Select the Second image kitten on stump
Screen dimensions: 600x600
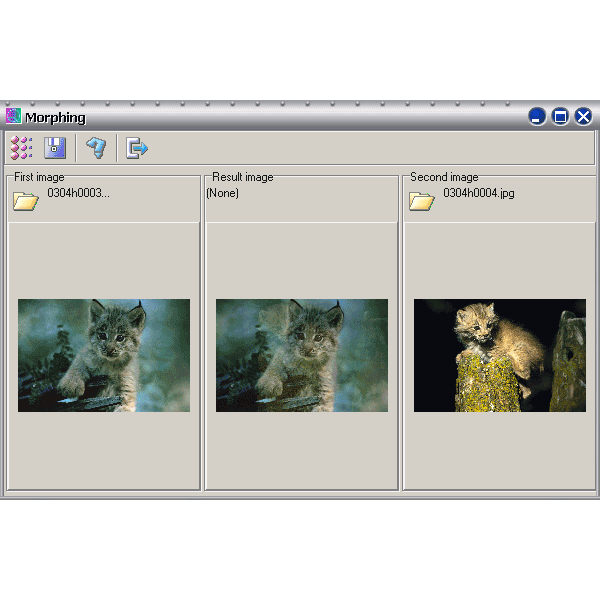(x=500, y=355)
